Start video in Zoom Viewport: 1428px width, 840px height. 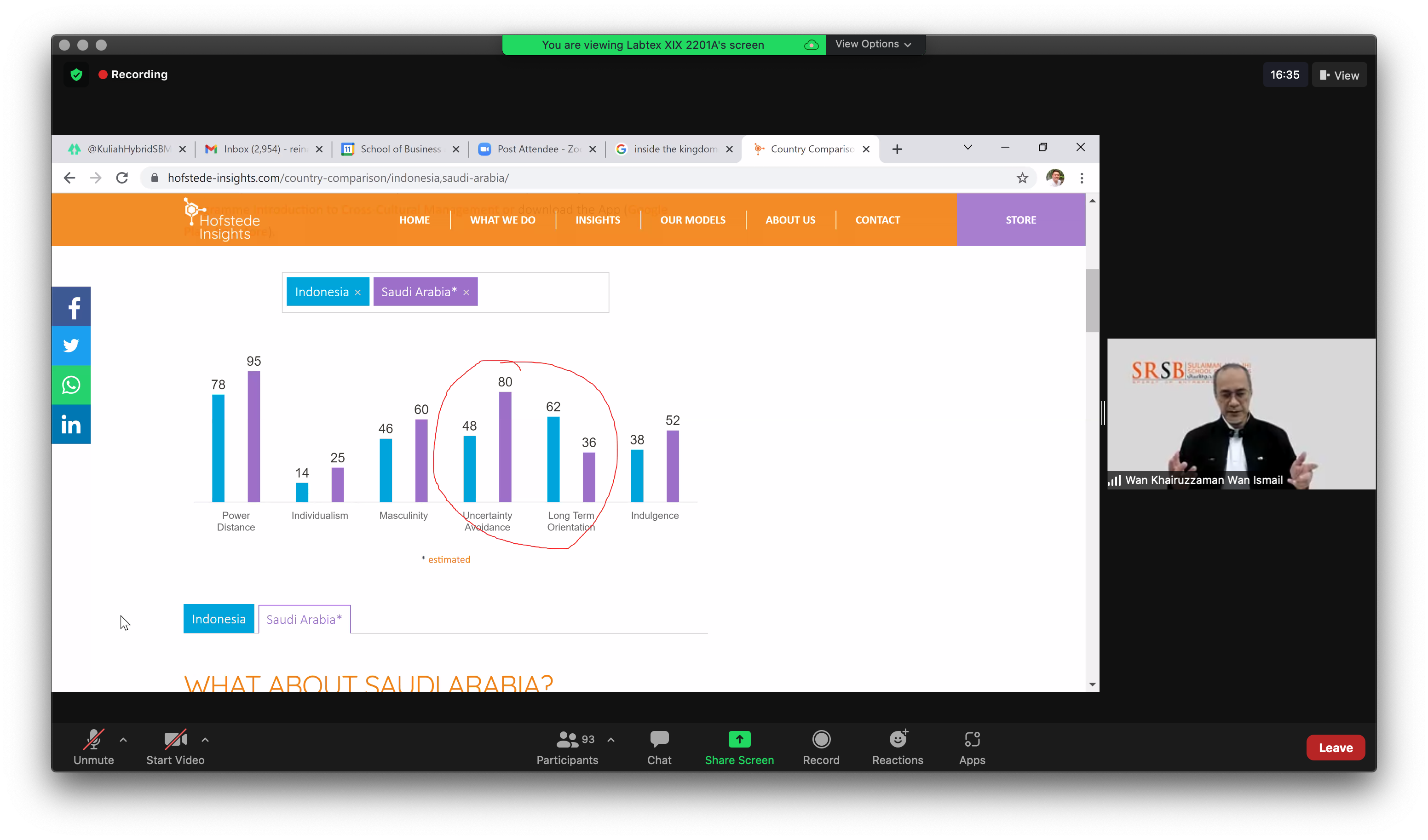[x=175, y=748]
